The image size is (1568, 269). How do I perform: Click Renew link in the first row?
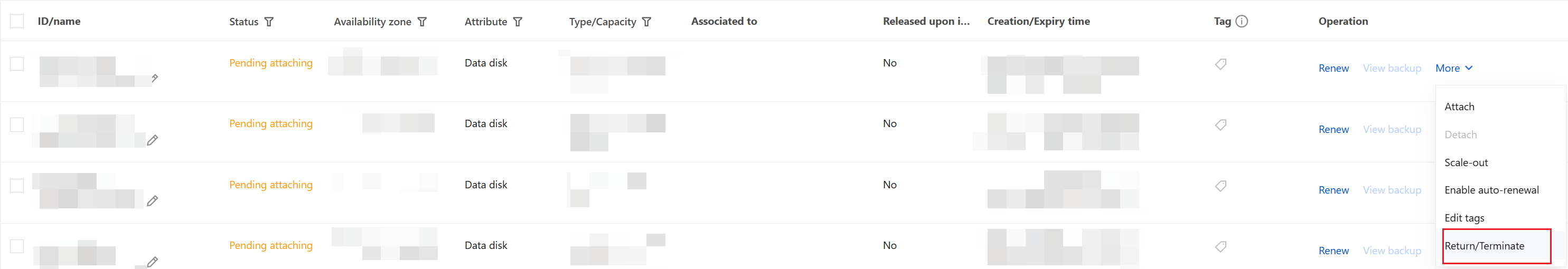pyautogui.click(x=1333, y=68)
